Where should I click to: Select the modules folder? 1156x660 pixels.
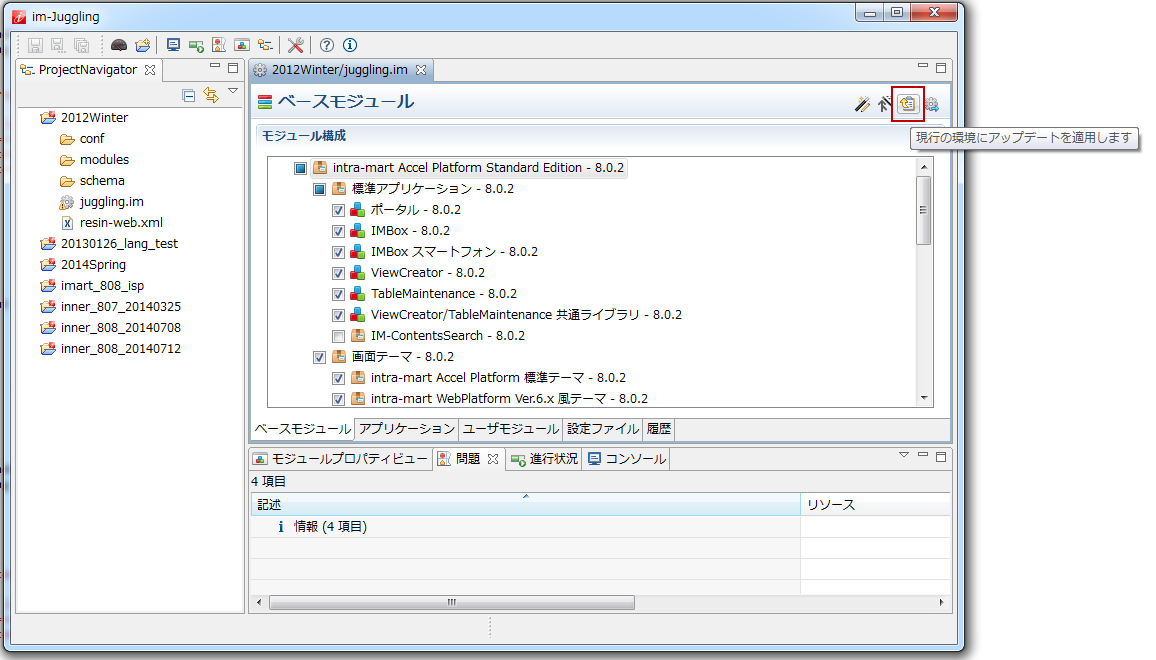[104, 160]
